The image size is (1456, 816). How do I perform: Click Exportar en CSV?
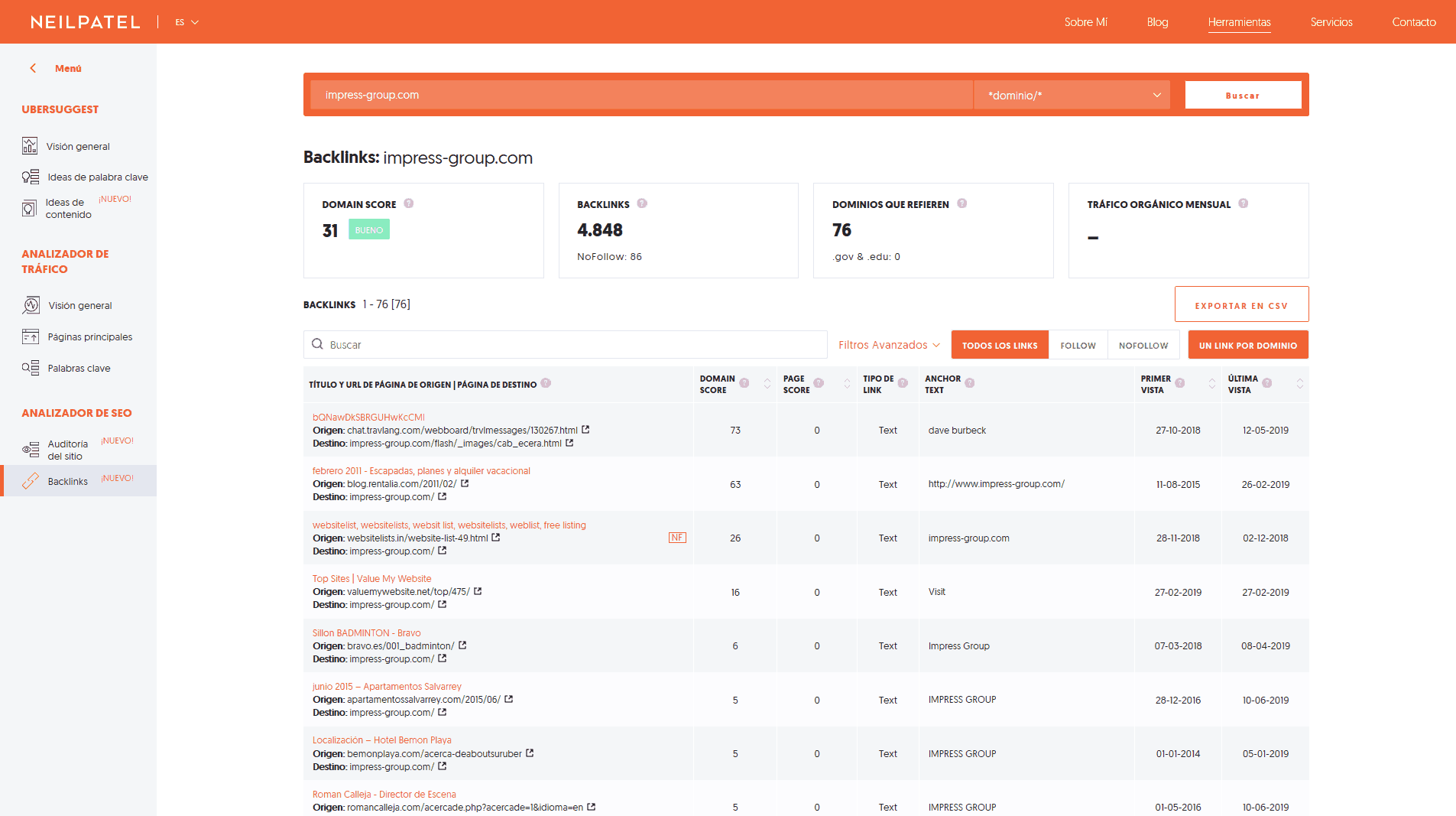[x=1241, y=304]
